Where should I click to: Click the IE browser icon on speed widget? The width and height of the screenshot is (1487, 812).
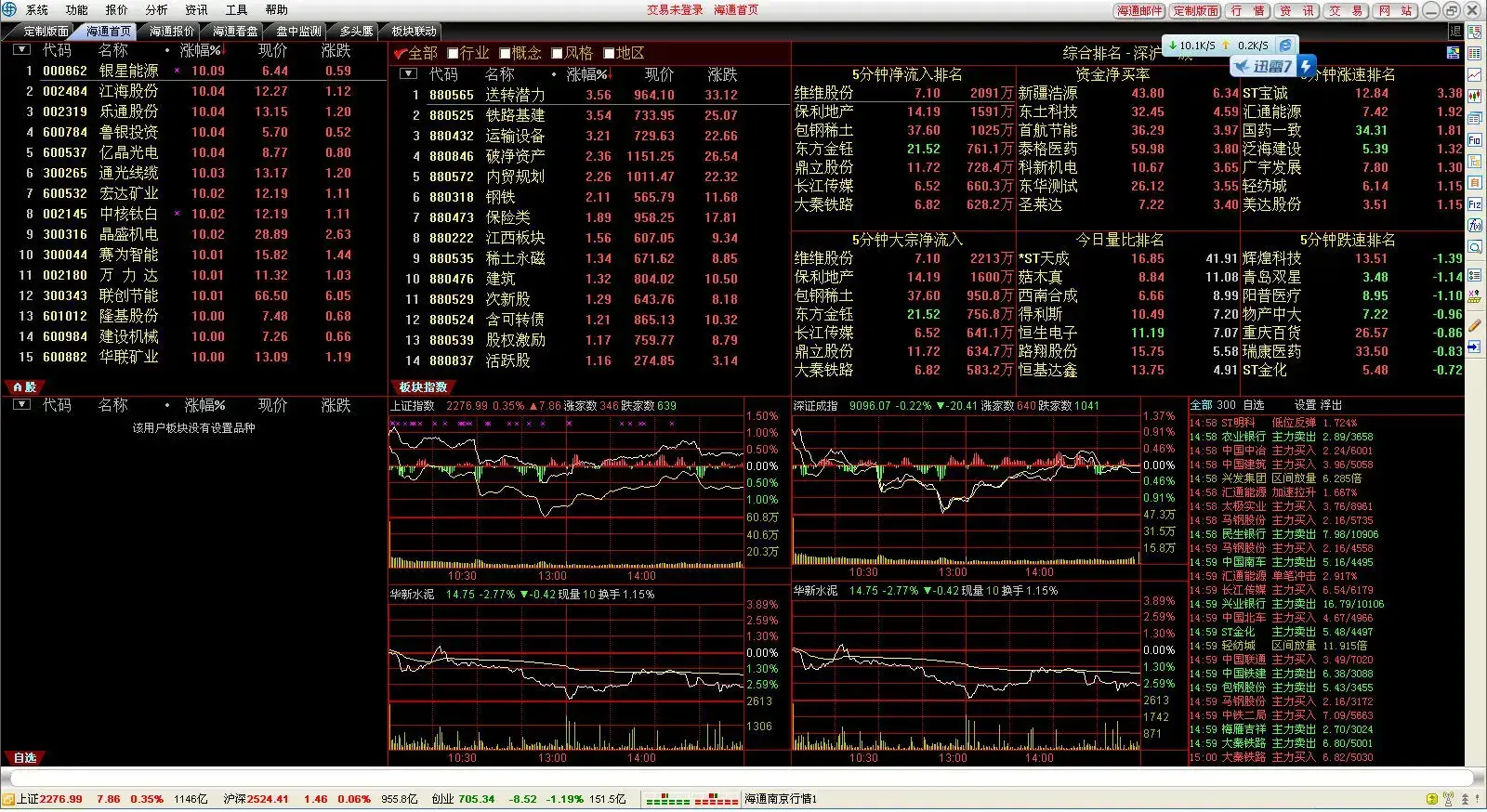pyautogui.click(x=1285, y=45)
